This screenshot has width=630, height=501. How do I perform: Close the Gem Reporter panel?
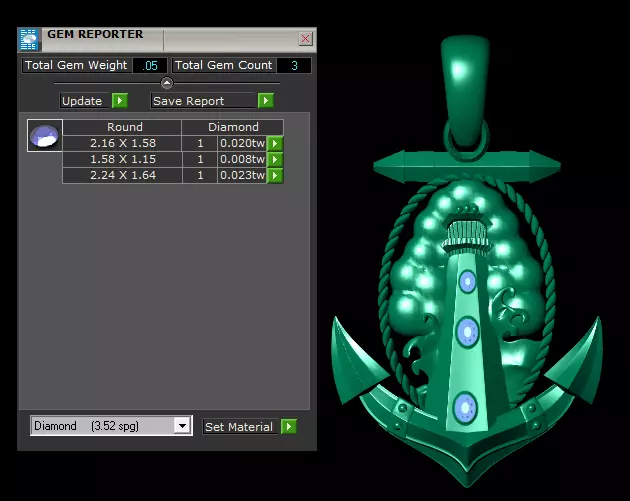[x=305, y=39]
